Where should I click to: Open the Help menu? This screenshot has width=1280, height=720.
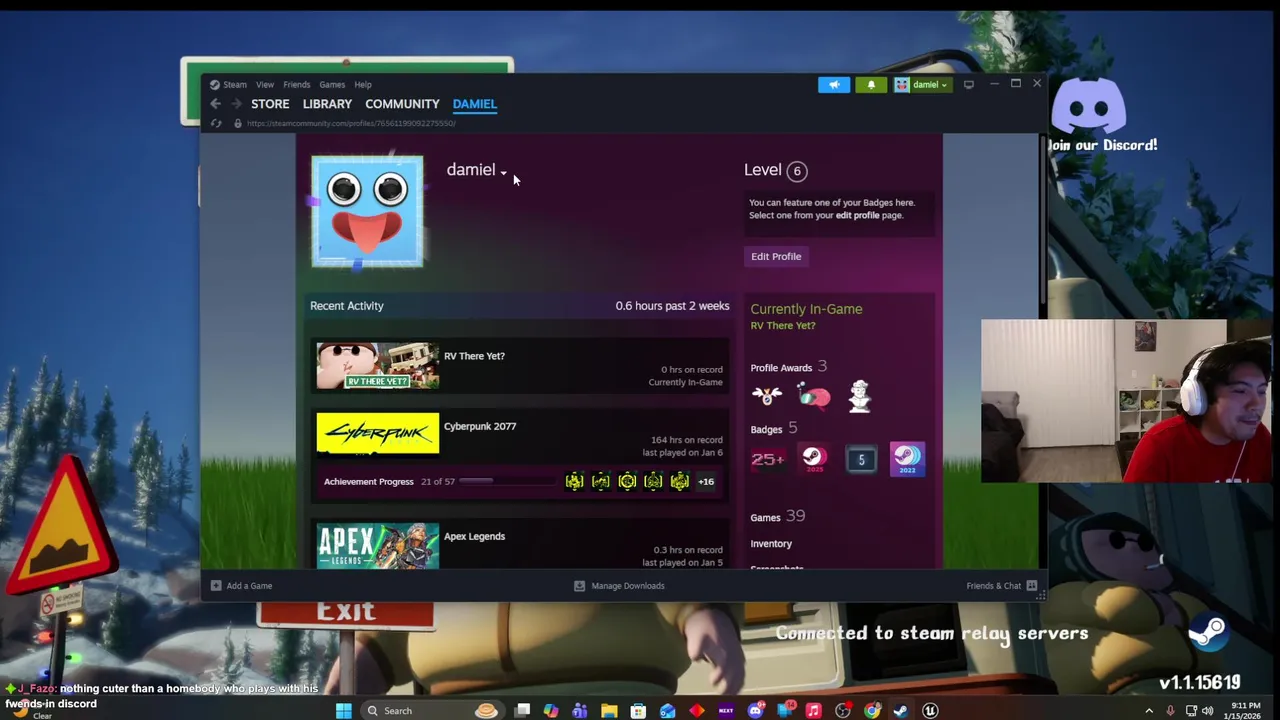[363, 85]
